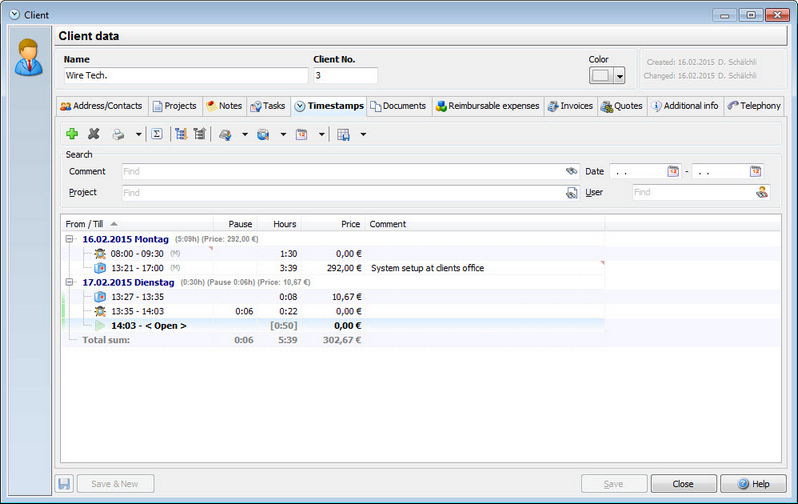Switch to the Tasks tab
This screenshot has width=798, height=504.
click(268, 106)
